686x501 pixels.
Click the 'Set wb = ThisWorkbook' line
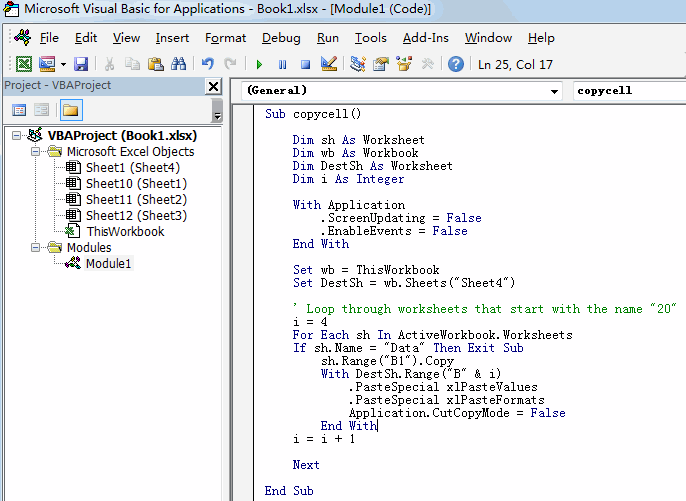coord(366,270)
